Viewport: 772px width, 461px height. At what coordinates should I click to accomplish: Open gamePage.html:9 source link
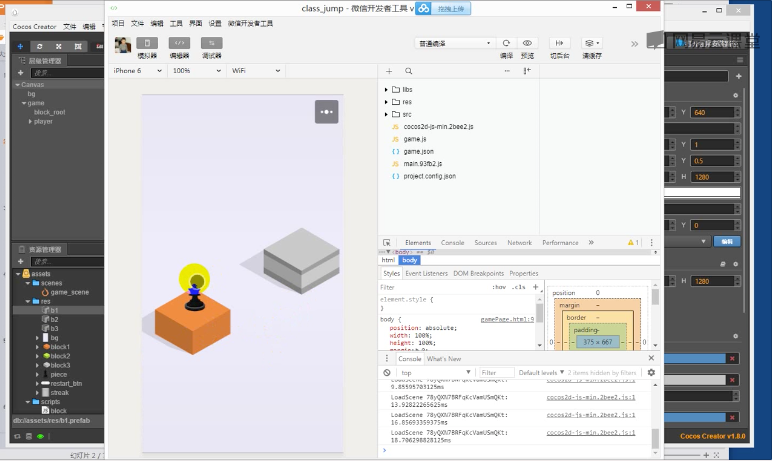pyautogui.click(x=507, y=320)
